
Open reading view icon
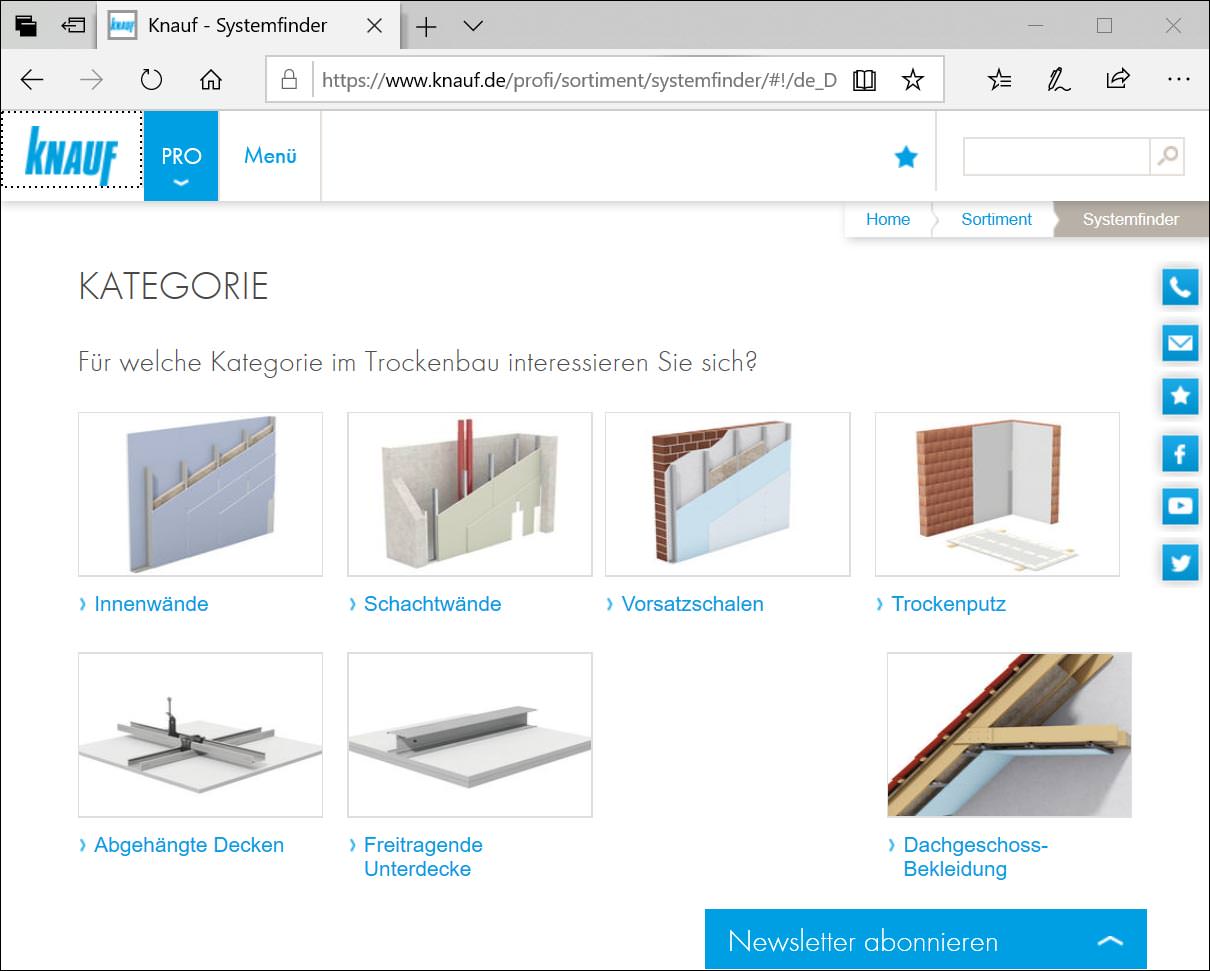tap(864, 80)
